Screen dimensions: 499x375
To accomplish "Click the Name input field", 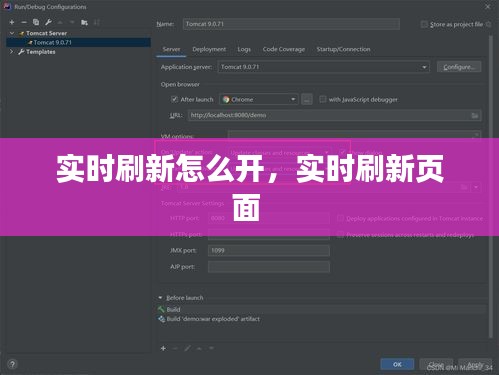I will point(291,24).
